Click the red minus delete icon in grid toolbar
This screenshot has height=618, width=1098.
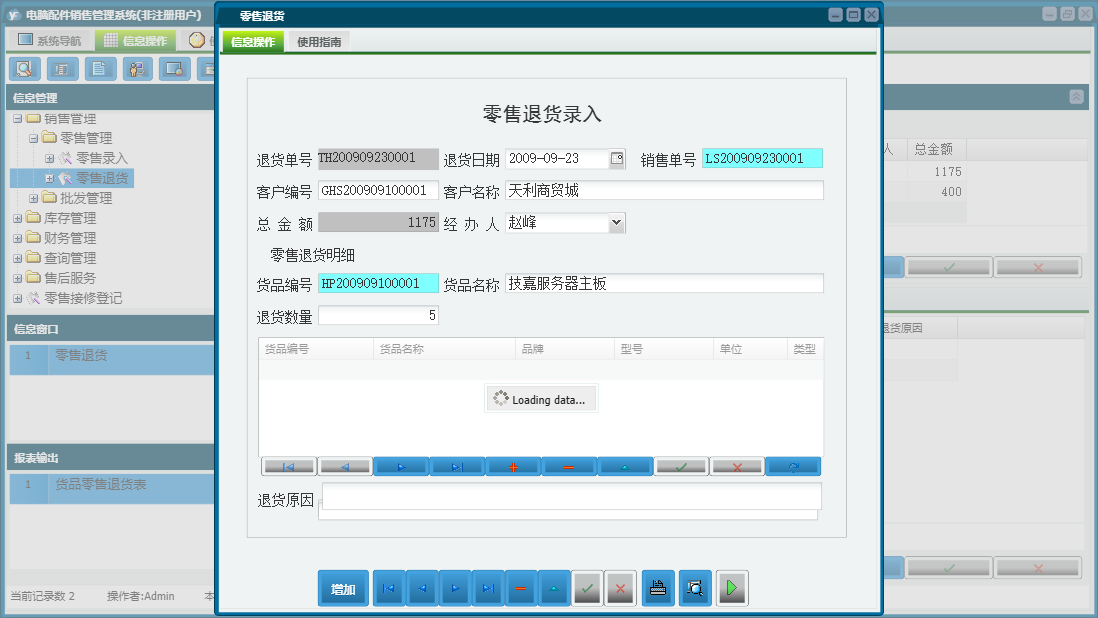tap(569, 465)
